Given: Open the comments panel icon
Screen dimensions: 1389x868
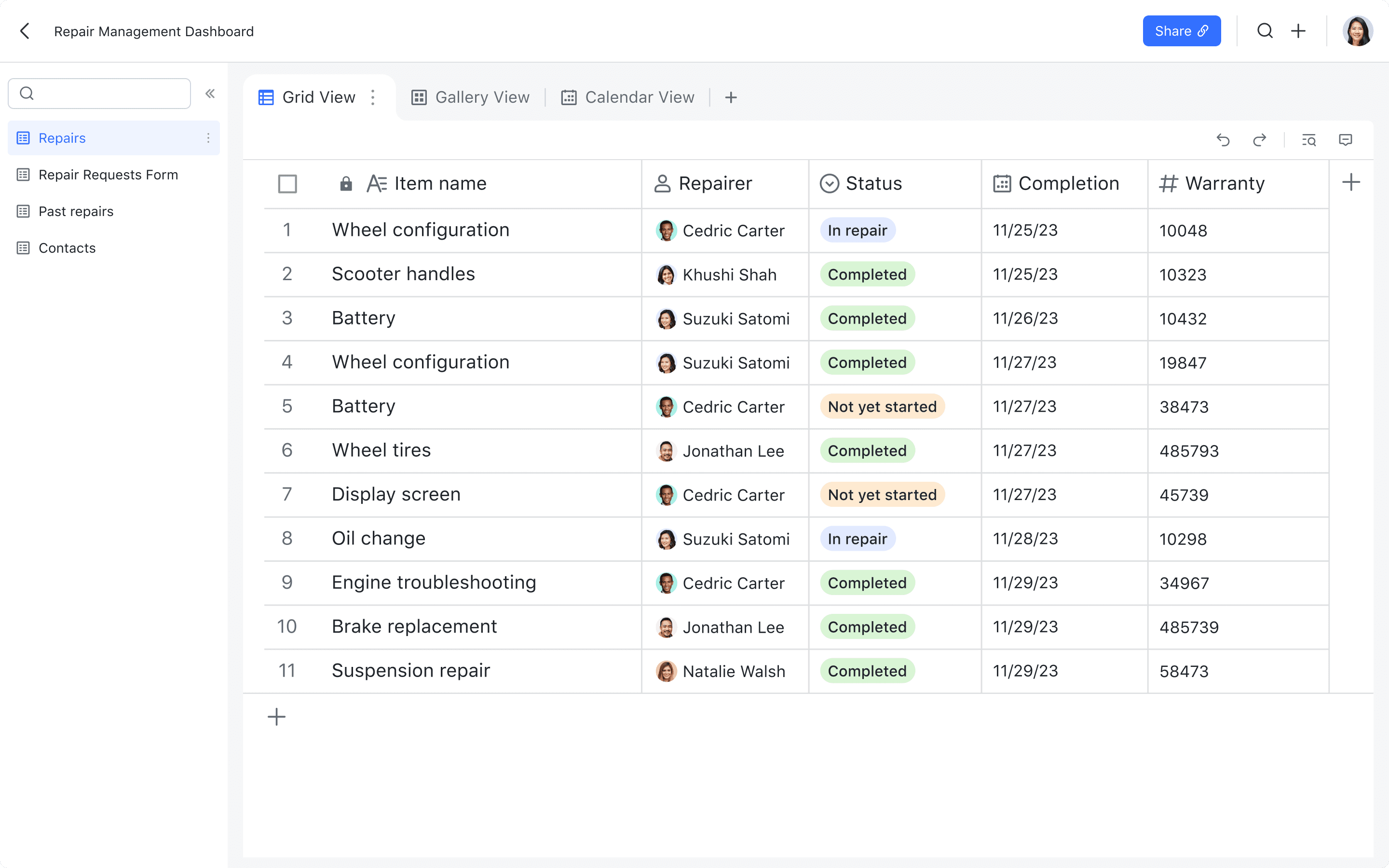Looking at the screenshot, I should pyautogui.click(x=1346, y=140).
